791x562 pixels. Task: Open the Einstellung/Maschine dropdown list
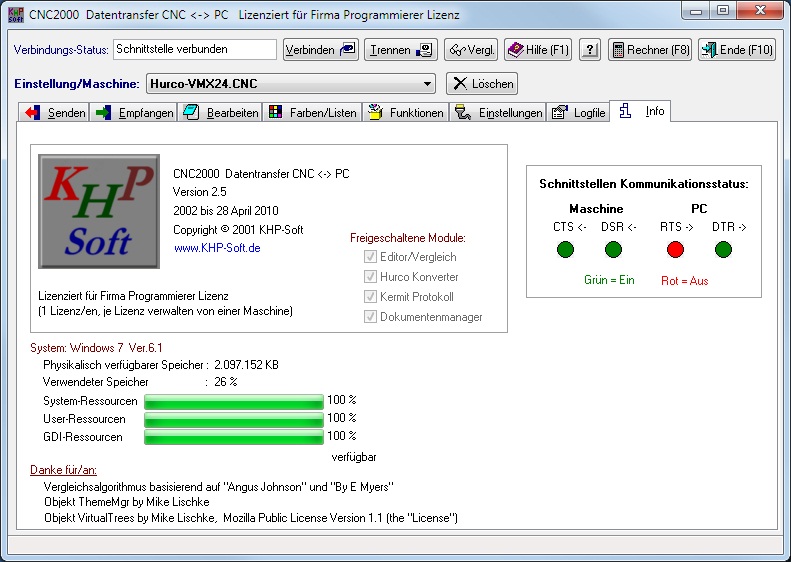click(427, 84)
